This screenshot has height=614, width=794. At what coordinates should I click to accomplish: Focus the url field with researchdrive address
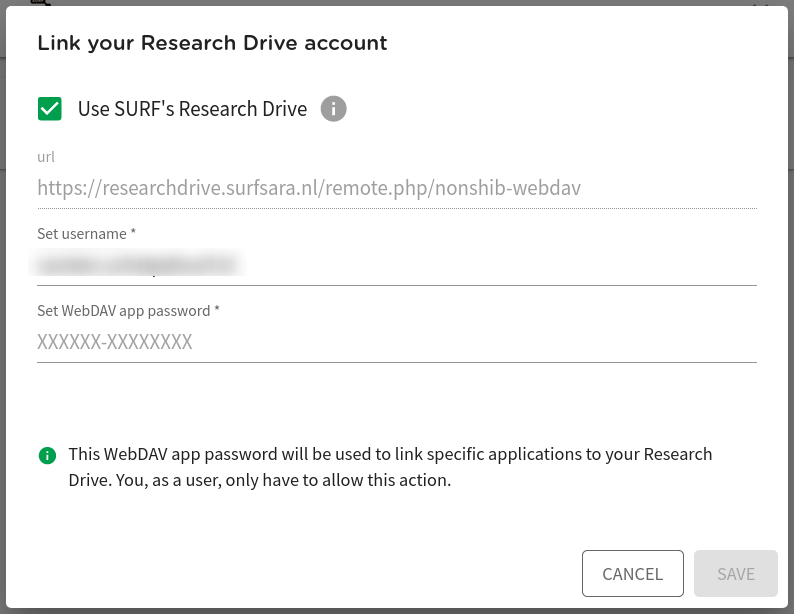pos(397,188)
